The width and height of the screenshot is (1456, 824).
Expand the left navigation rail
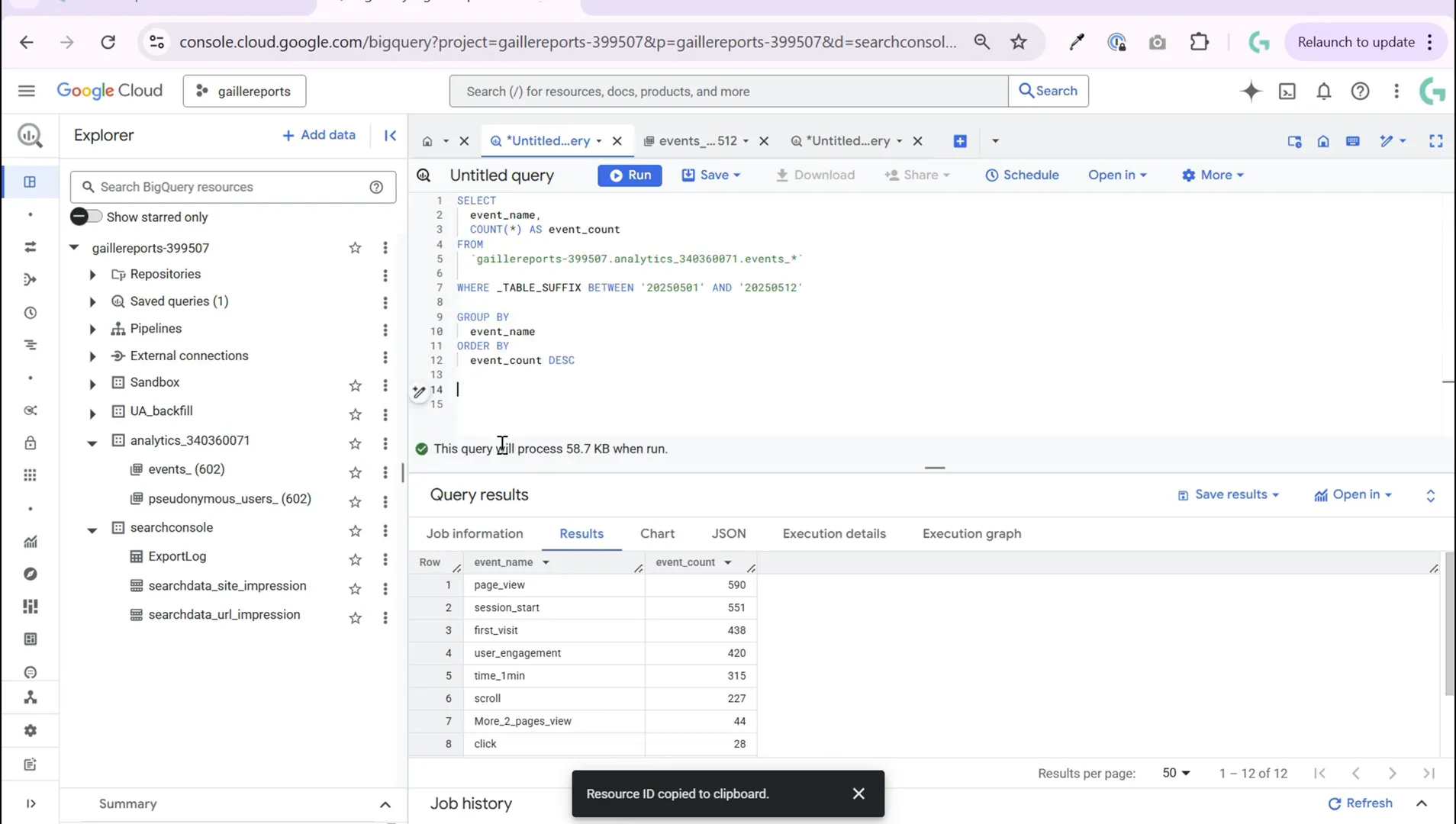tap(31, 803)
